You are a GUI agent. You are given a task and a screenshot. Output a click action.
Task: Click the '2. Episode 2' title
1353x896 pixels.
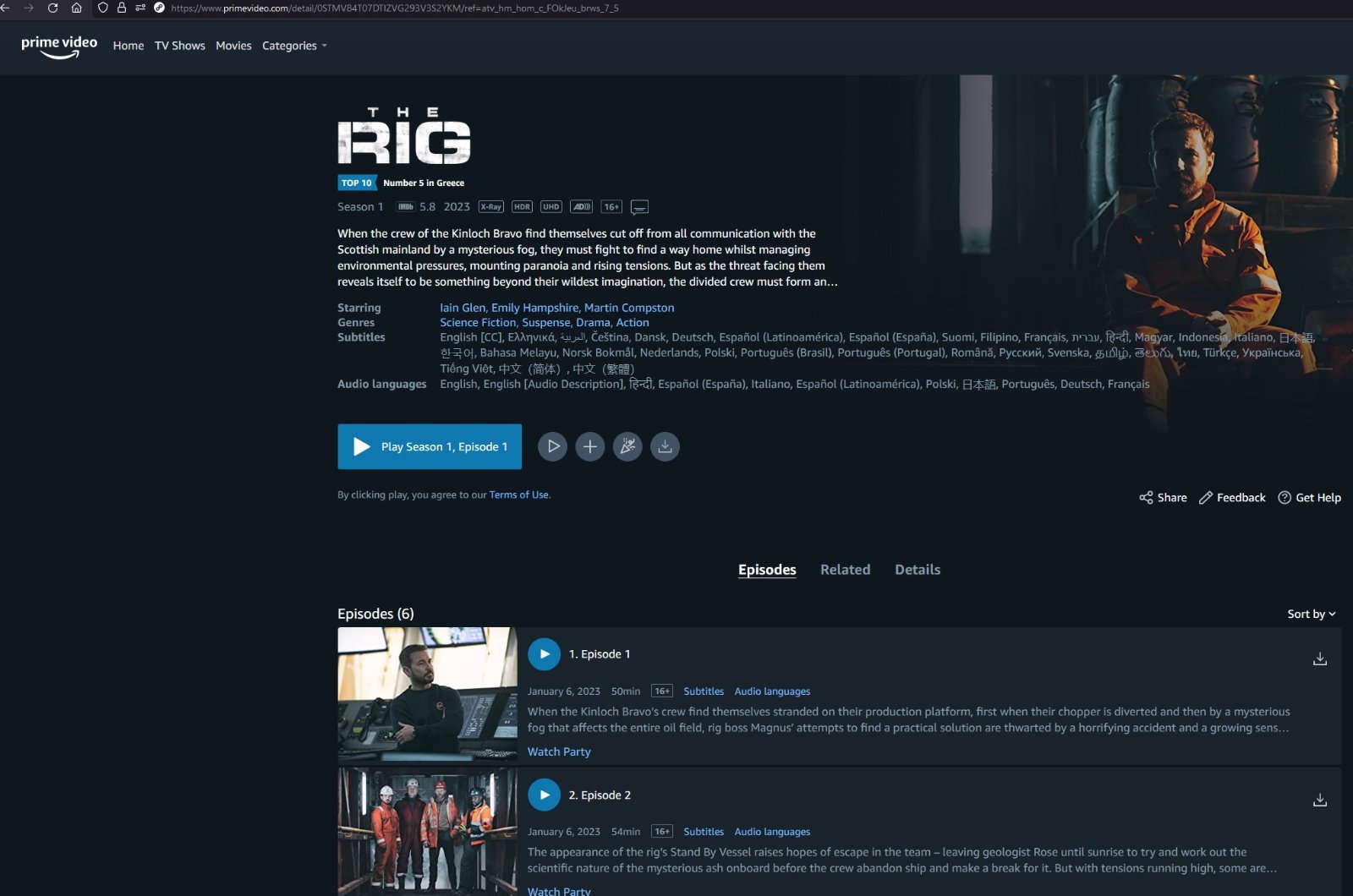point(600,795)
